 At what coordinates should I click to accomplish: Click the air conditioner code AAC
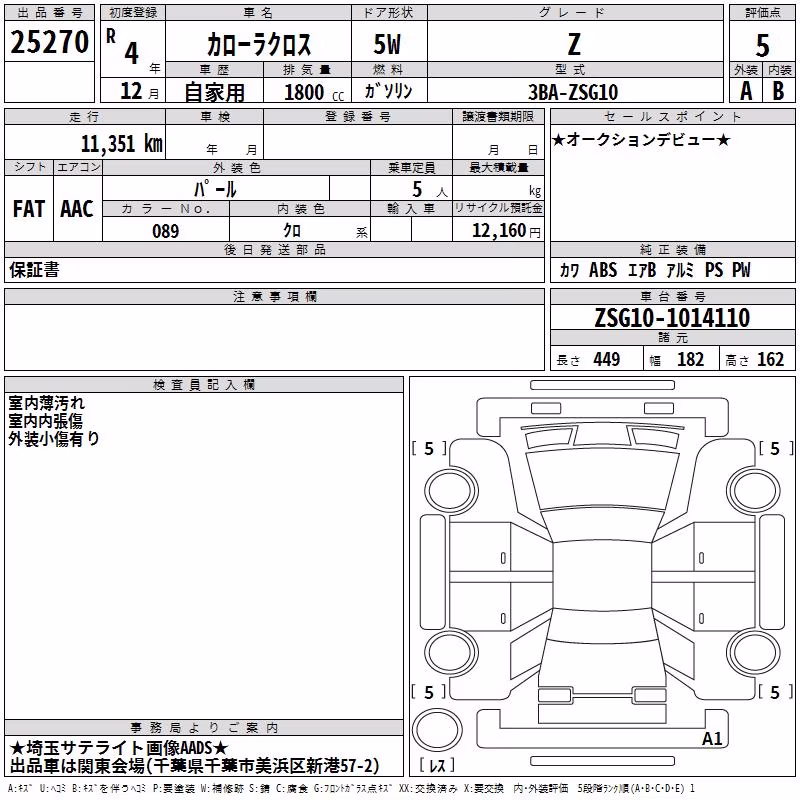[x=77, y=209]
